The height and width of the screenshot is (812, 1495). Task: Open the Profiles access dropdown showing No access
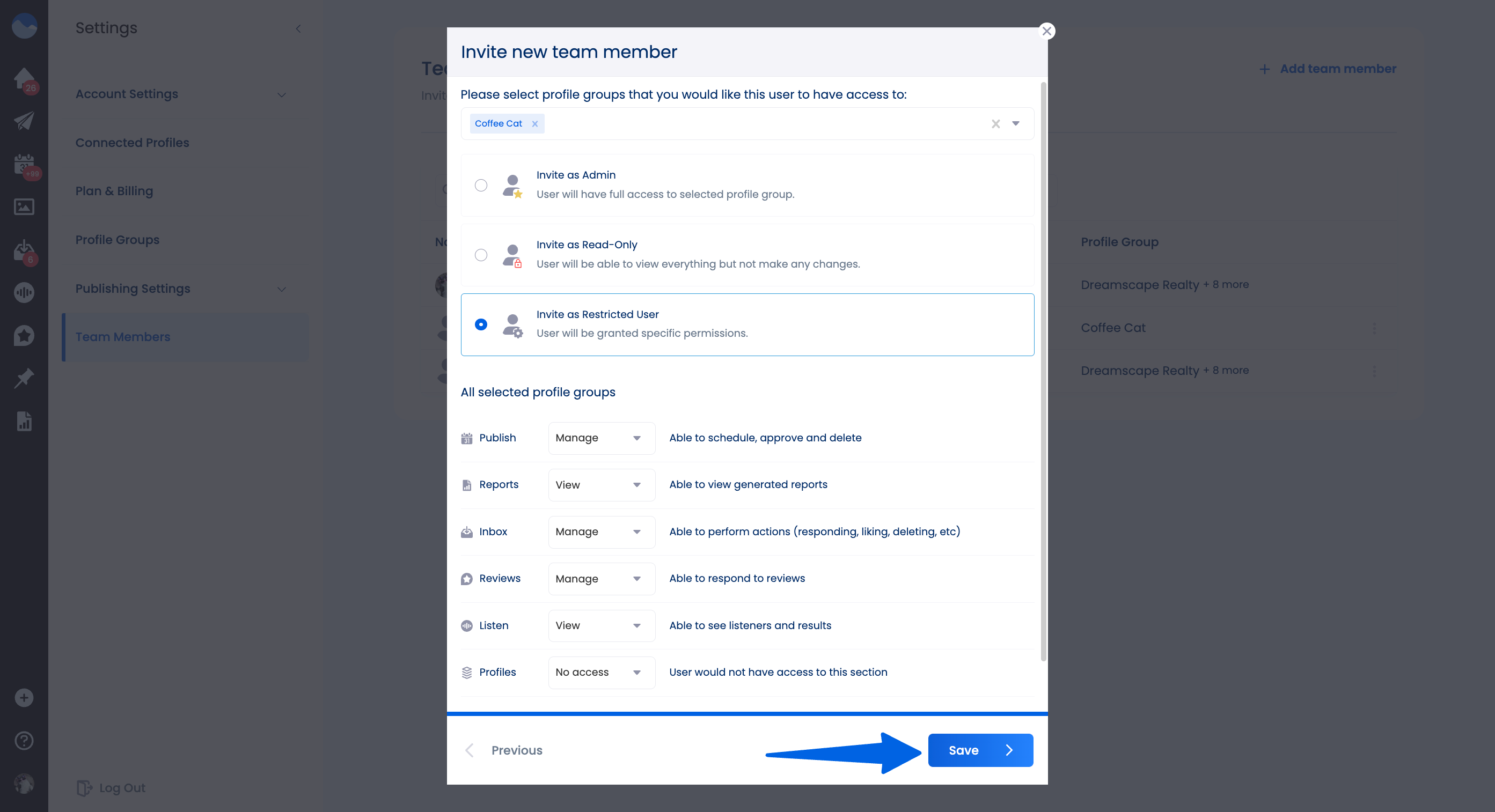click(x=601, y=672)
